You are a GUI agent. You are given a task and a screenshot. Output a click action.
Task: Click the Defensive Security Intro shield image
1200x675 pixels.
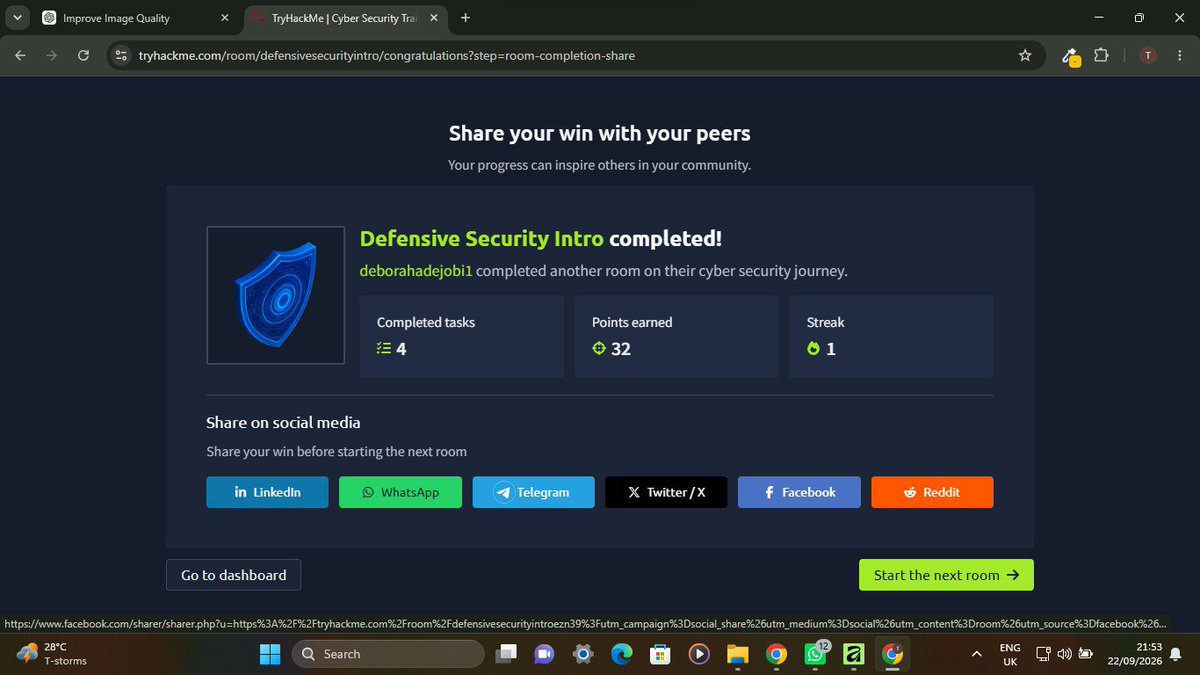pos(276,295)
